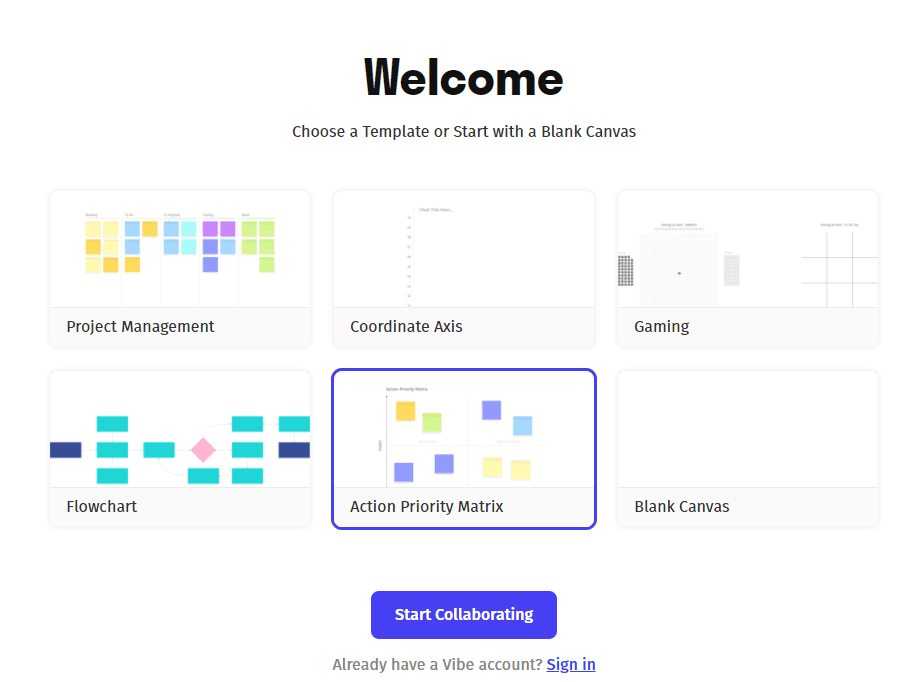Screen dimensions: 923x682
Task: Click the large square grid board in Gaming preview
Action: [679, 271]
